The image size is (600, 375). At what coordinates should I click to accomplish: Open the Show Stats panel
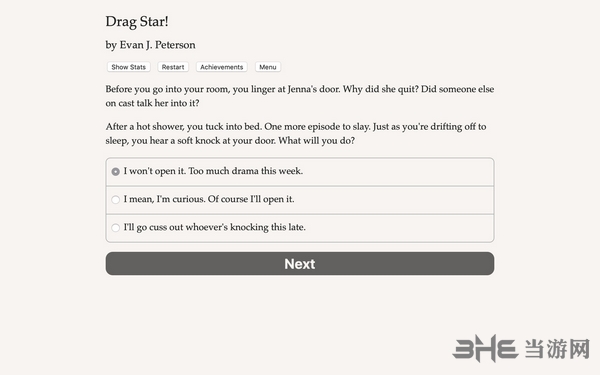point(129,67)
